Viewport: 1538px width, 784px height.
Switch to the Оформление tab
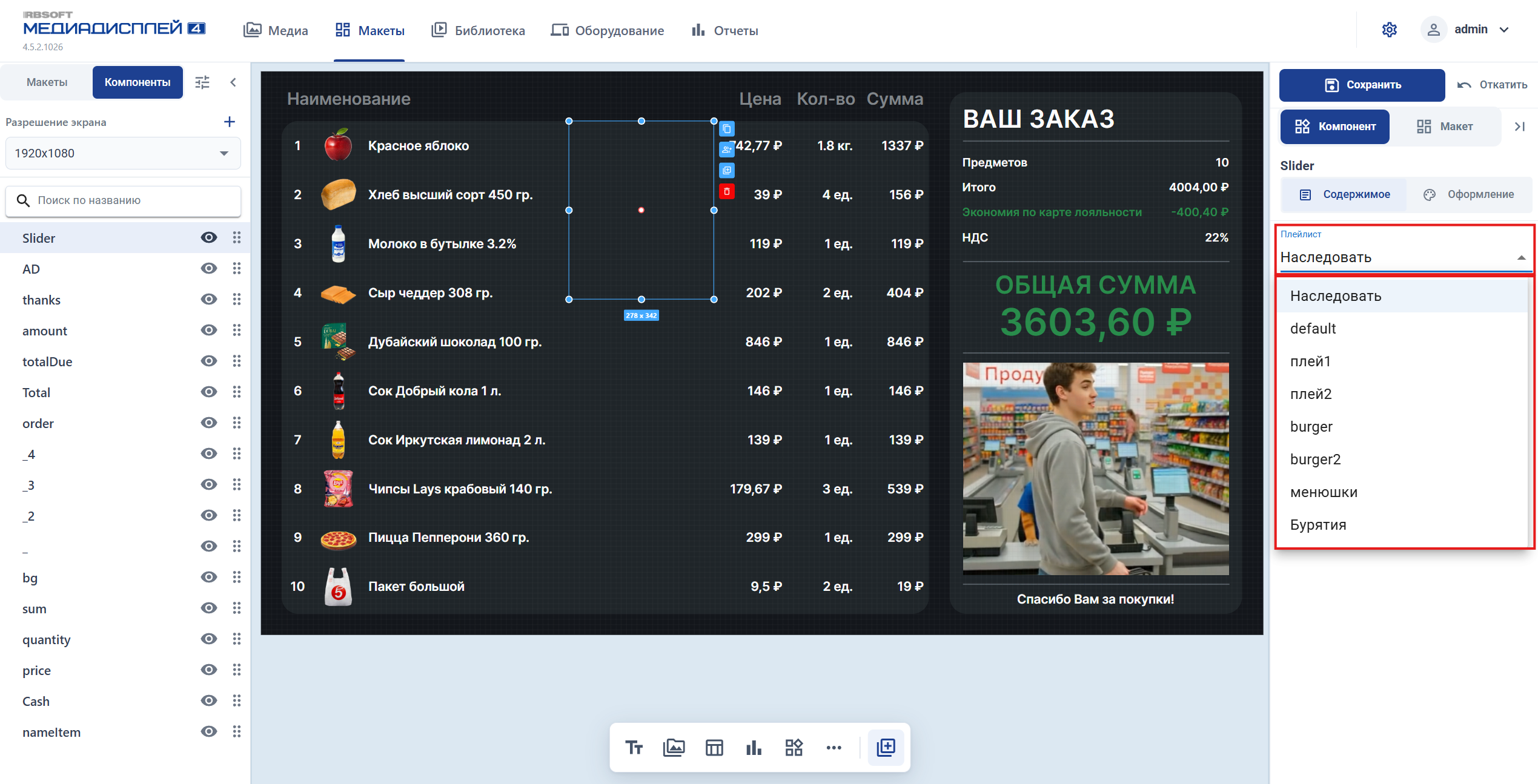pyautogui.click(x=1469, y=194)
